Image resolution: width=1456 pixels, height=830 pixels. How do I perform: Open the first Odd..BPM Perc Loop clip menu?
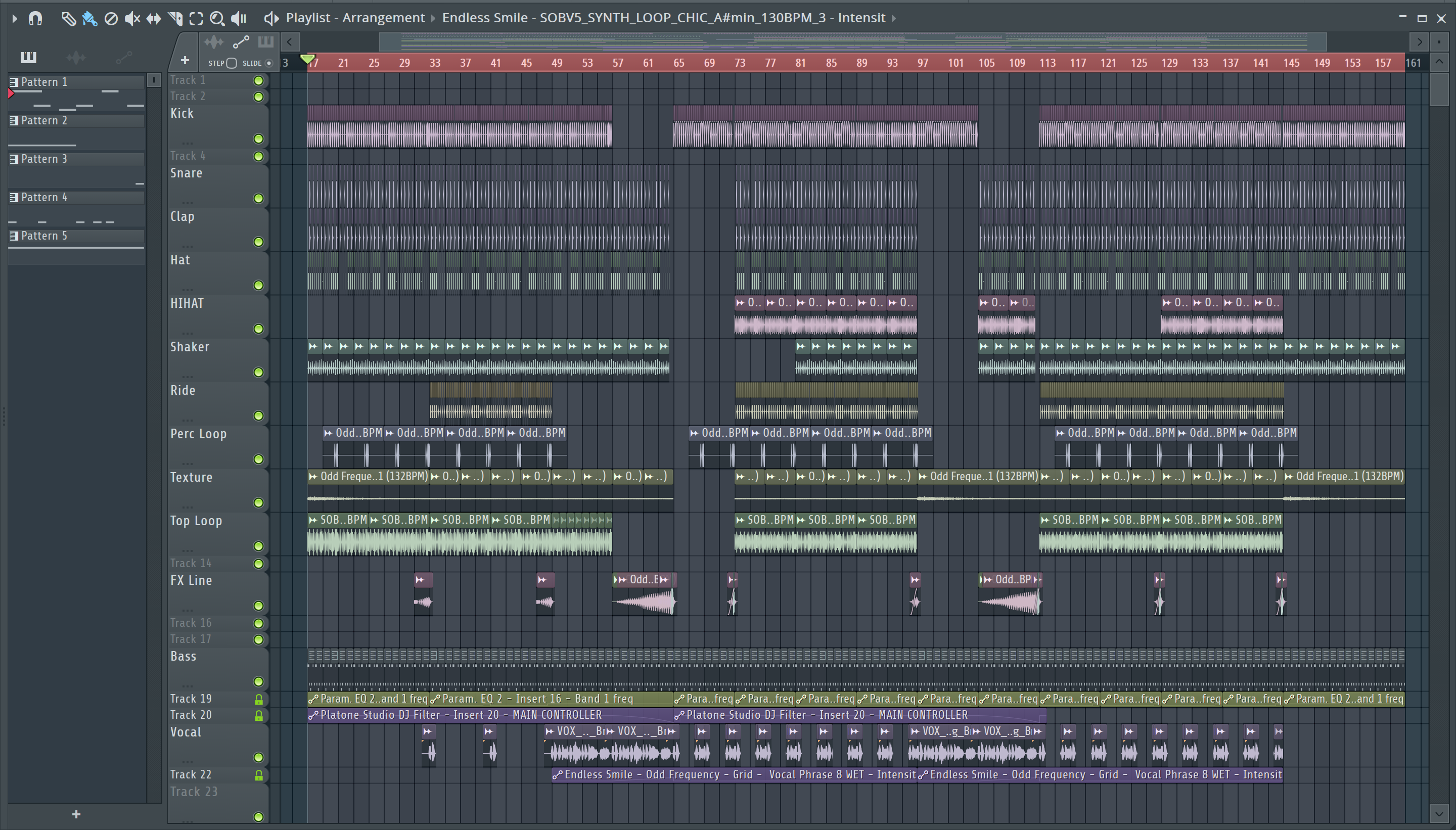point(329,433)
